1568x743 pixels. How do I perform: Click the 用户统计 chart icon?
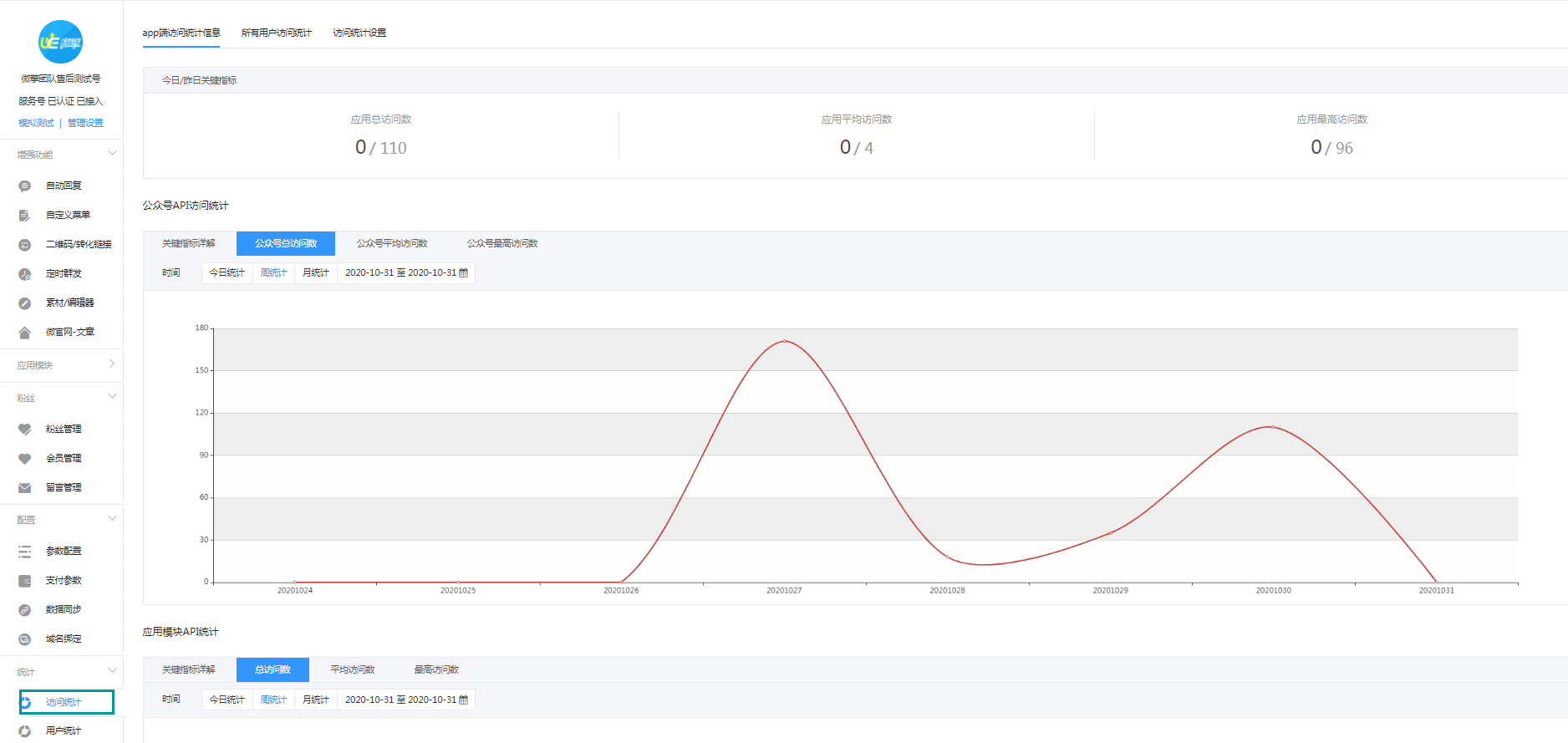(24, 731)
